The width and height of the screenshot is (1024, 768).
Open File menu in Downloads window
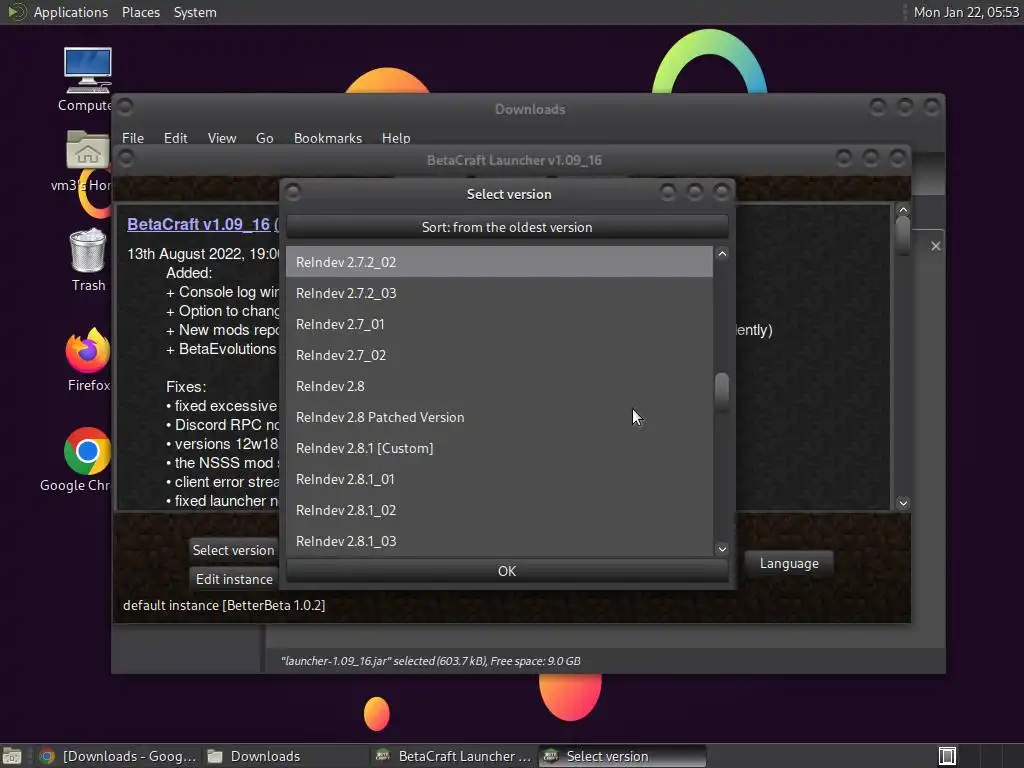click(x=133, y=138)
